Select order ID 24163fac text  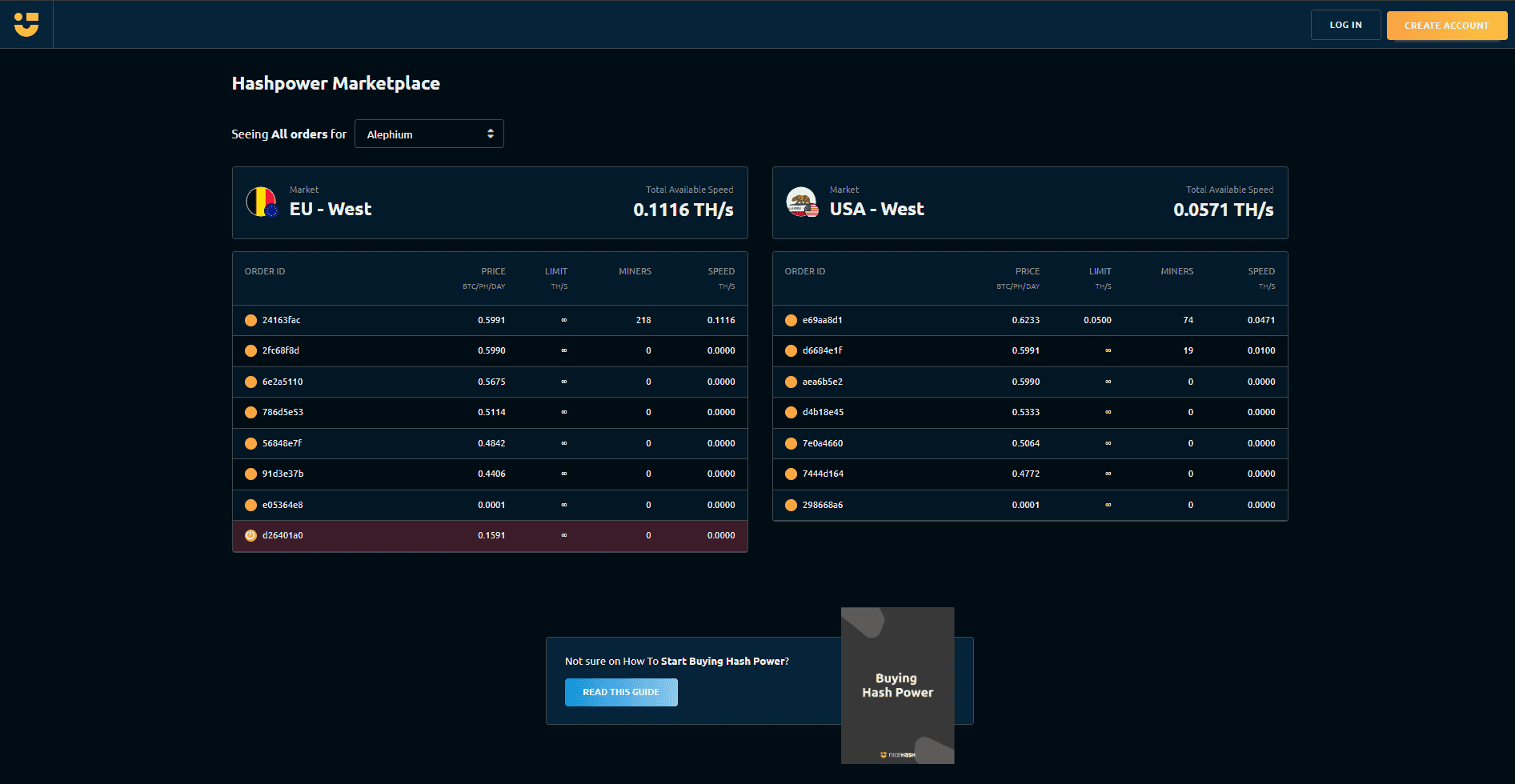click(x=282, y=320)
